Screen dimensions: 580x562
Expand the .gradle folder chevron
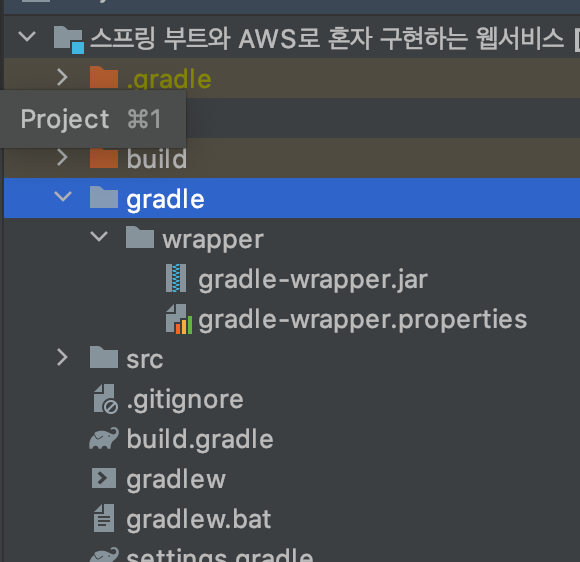pyautogui.click(x=63, y=77)
